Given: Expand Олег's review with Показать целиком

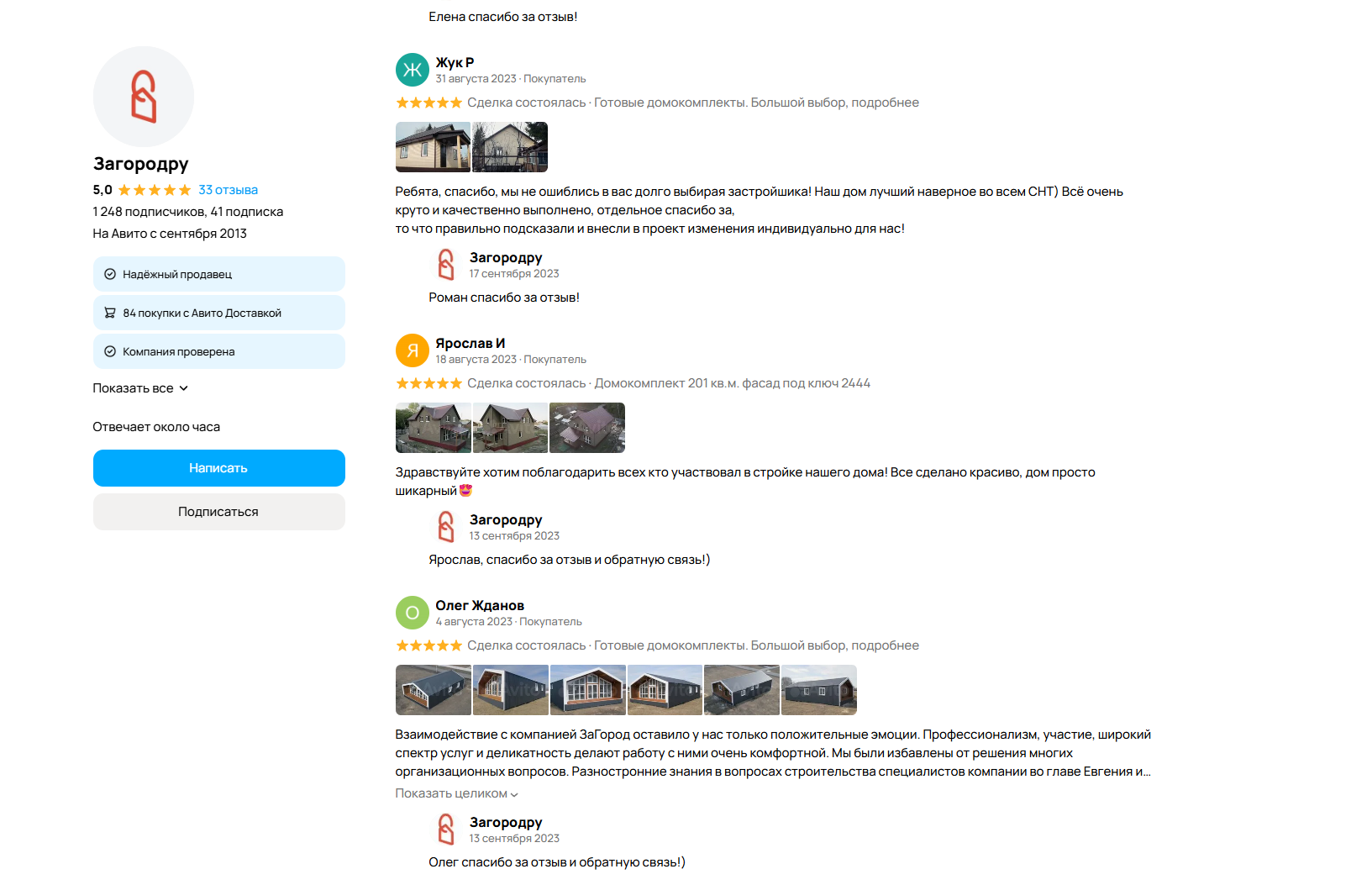Looking at the screenshot, I should coord(456,793).
